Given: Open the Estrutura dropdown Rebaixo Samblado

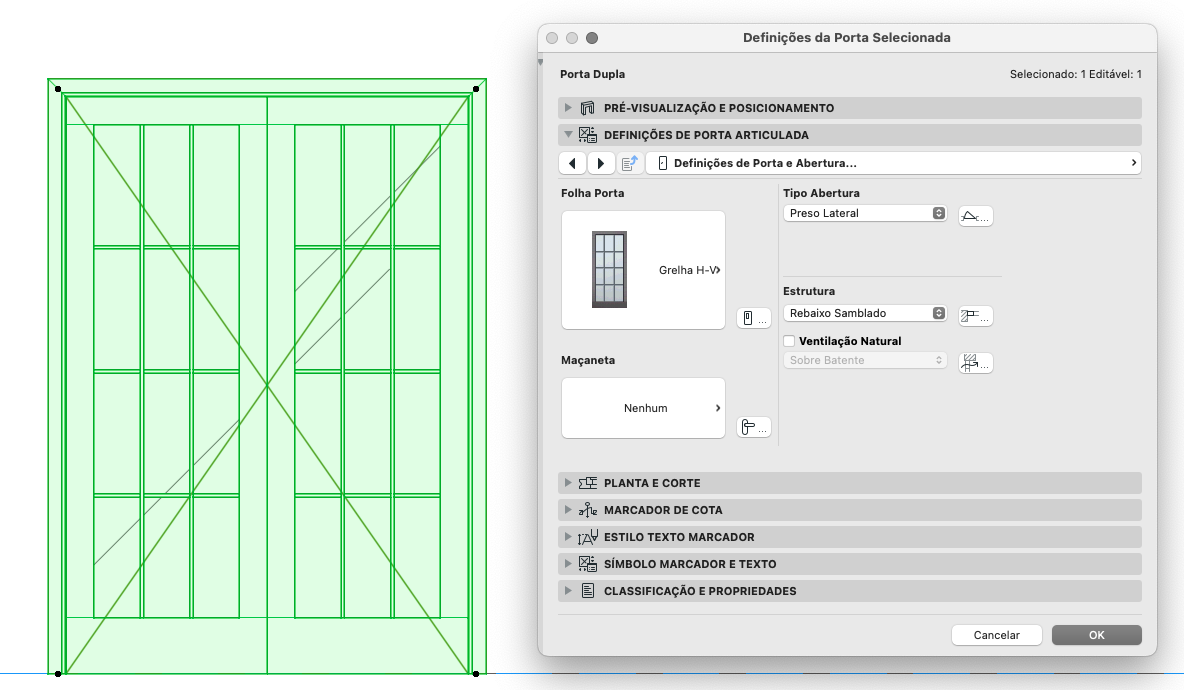Looking at the screenshot, I should pyautogui.click(x=865, y=313).
